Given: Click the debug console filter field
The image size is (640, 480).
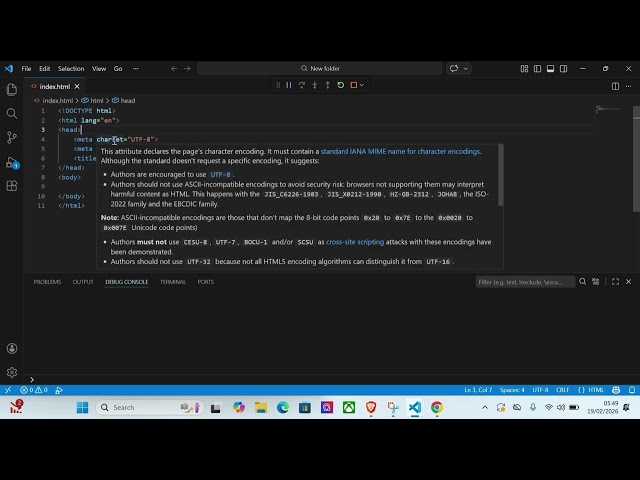Looking at the screenshot, I should [525, 282].
